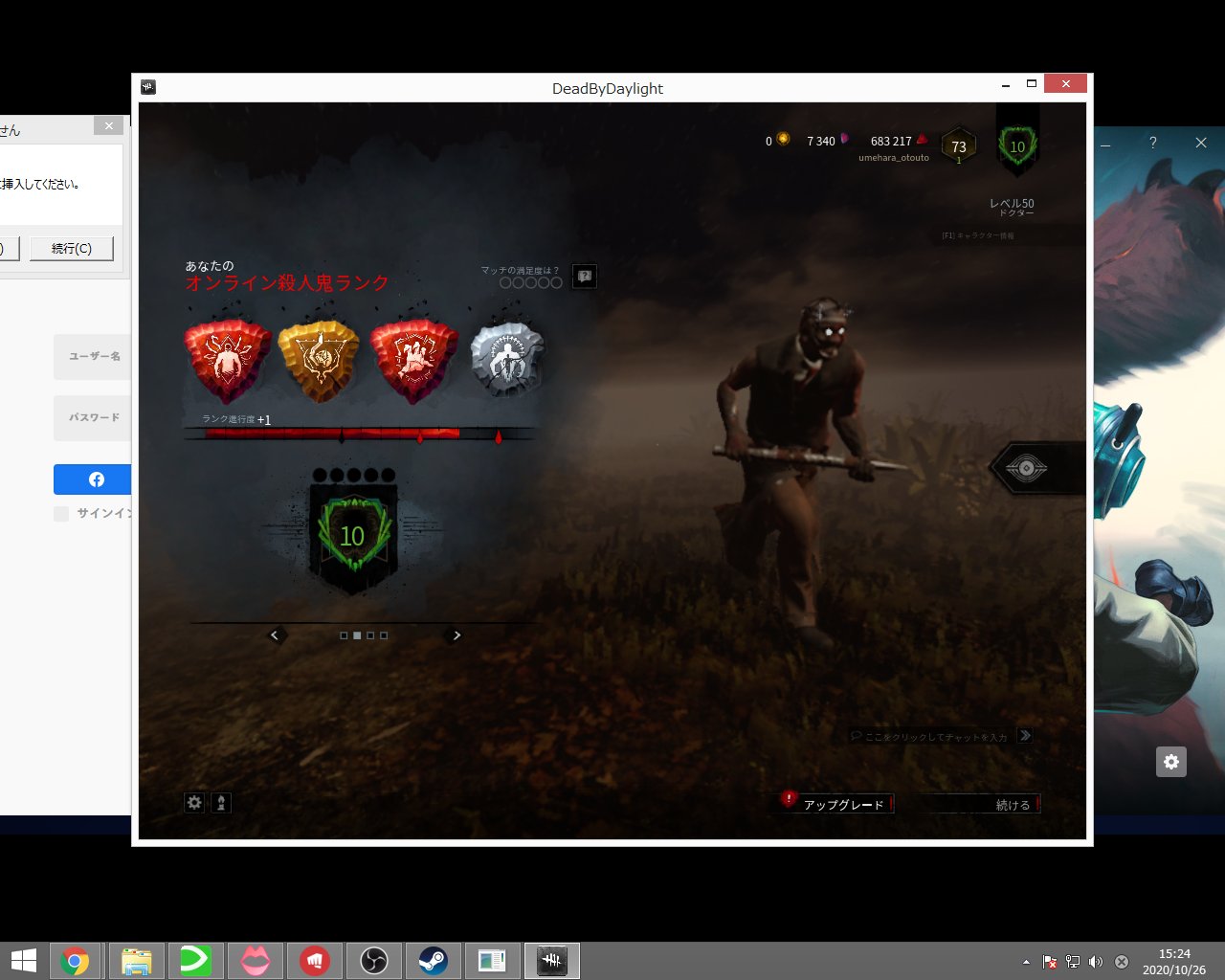Click the third red emblem with hand symbol

tap(413, 361)
